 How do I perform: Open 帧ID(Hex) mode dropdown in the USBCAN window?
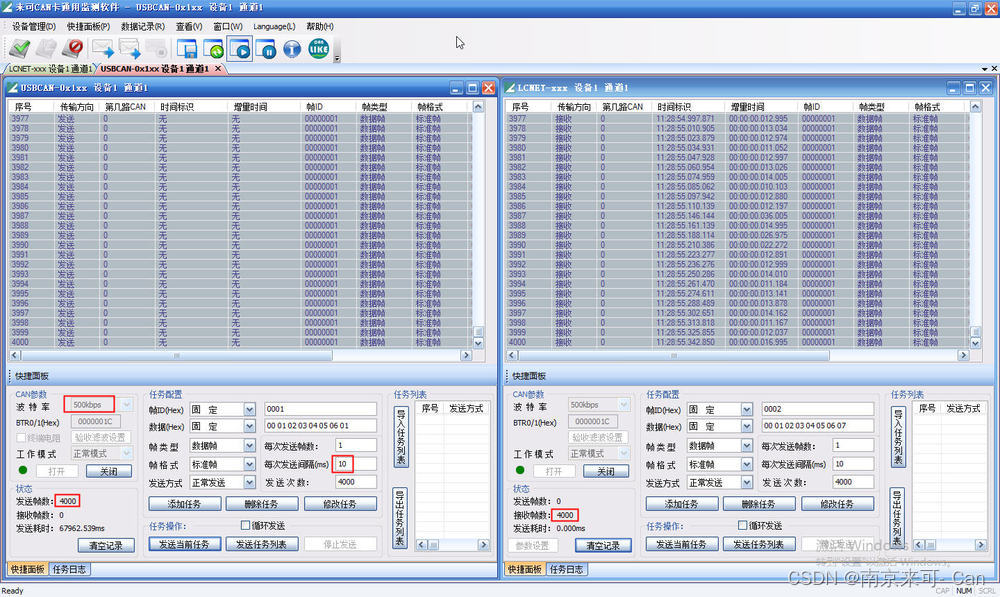click(249, 409)
